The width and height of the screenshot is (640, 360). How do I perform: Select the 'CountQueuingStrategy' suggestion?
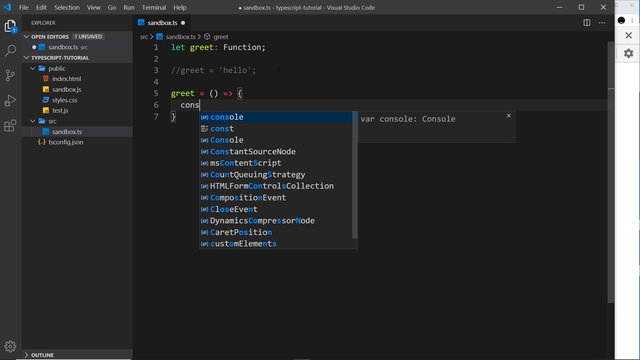pyautogui.click(x=276, y=175)
